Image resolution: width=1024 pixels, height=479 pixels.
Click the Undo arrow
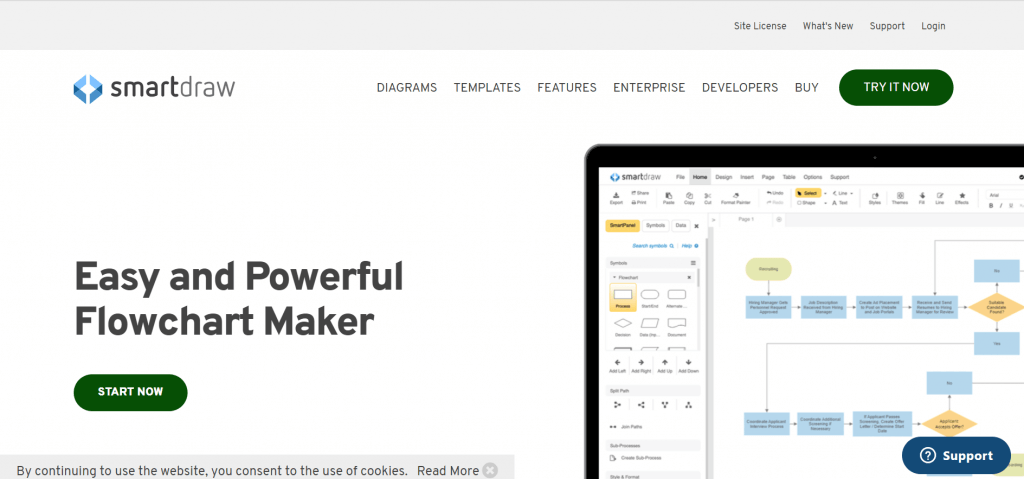[769, 193]
